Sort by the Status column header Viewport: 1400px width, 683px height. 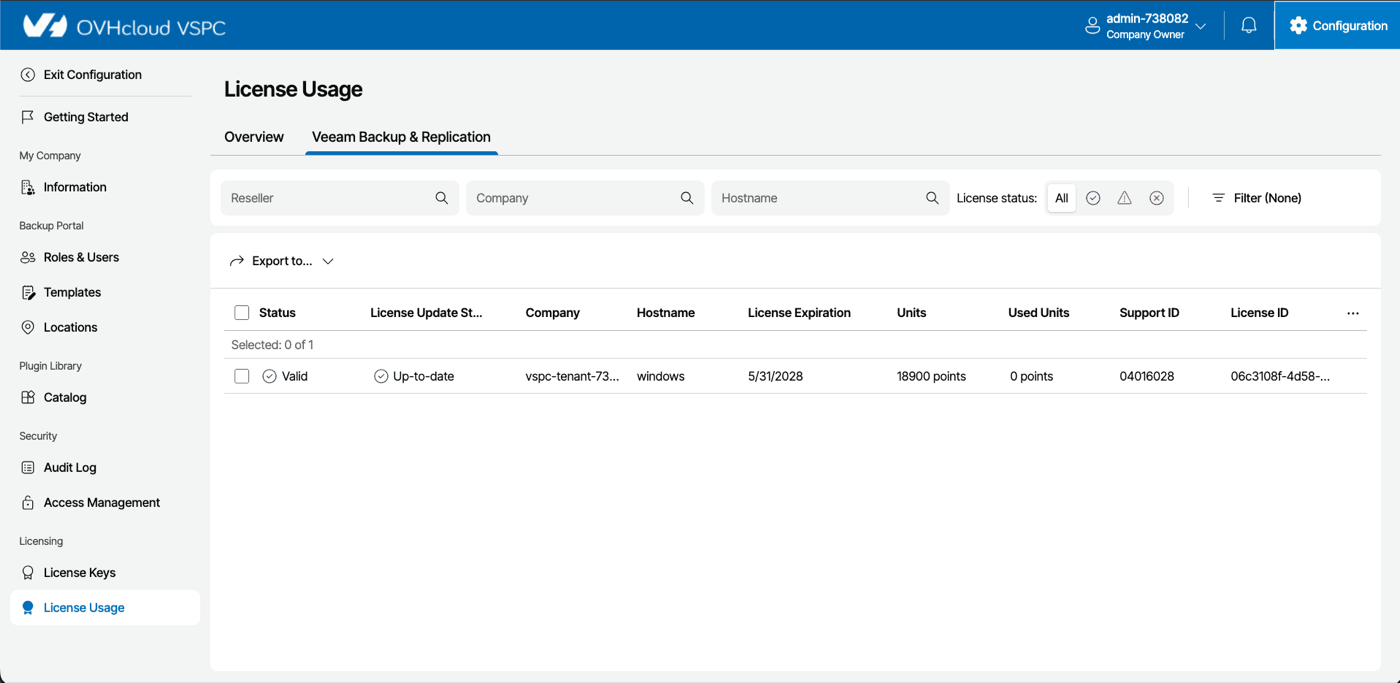tap(277, 313)
